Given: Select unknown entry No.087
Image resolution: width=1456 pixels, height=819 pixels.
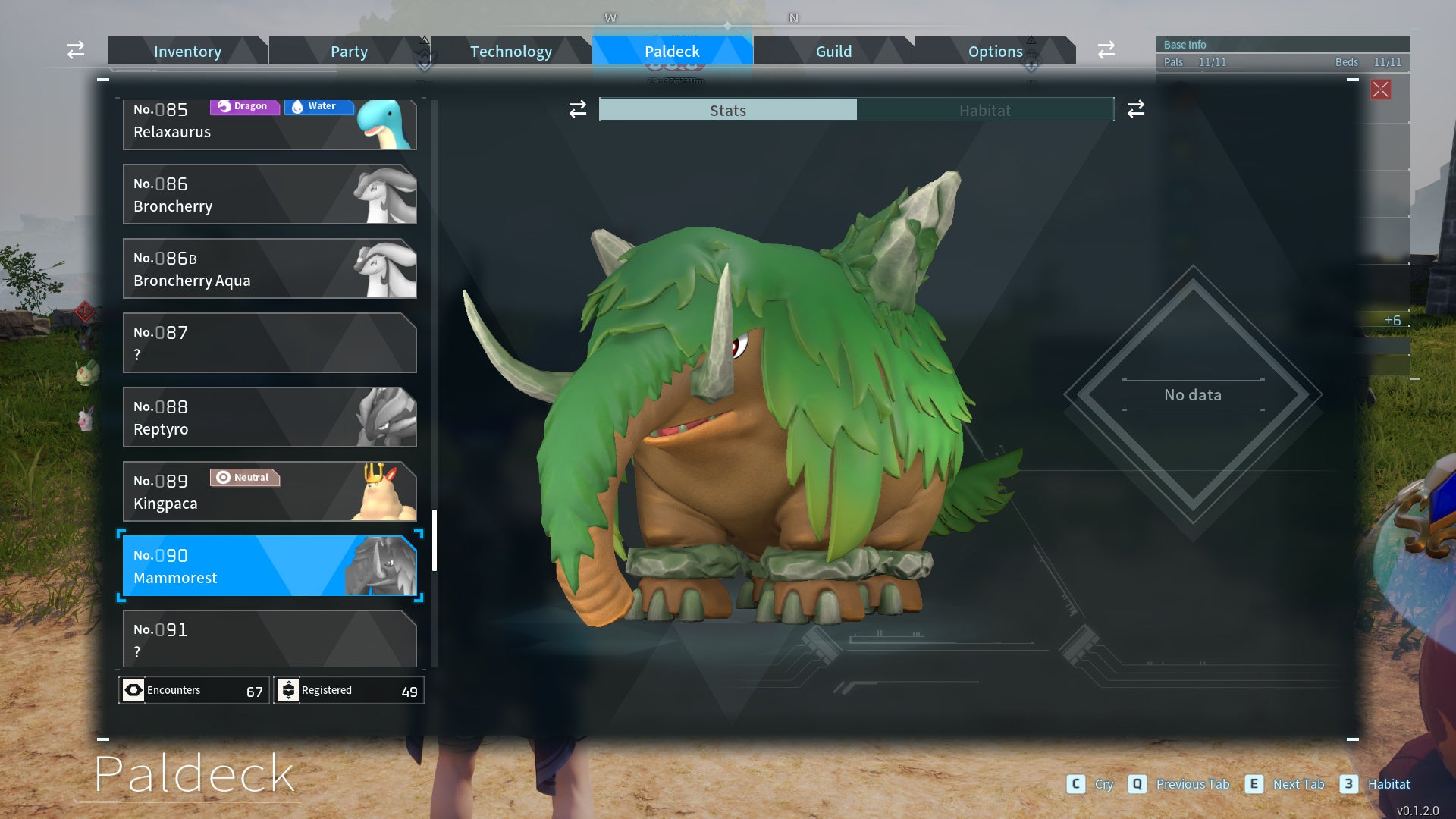Looking at the screenshot, I should click(270, 343).
